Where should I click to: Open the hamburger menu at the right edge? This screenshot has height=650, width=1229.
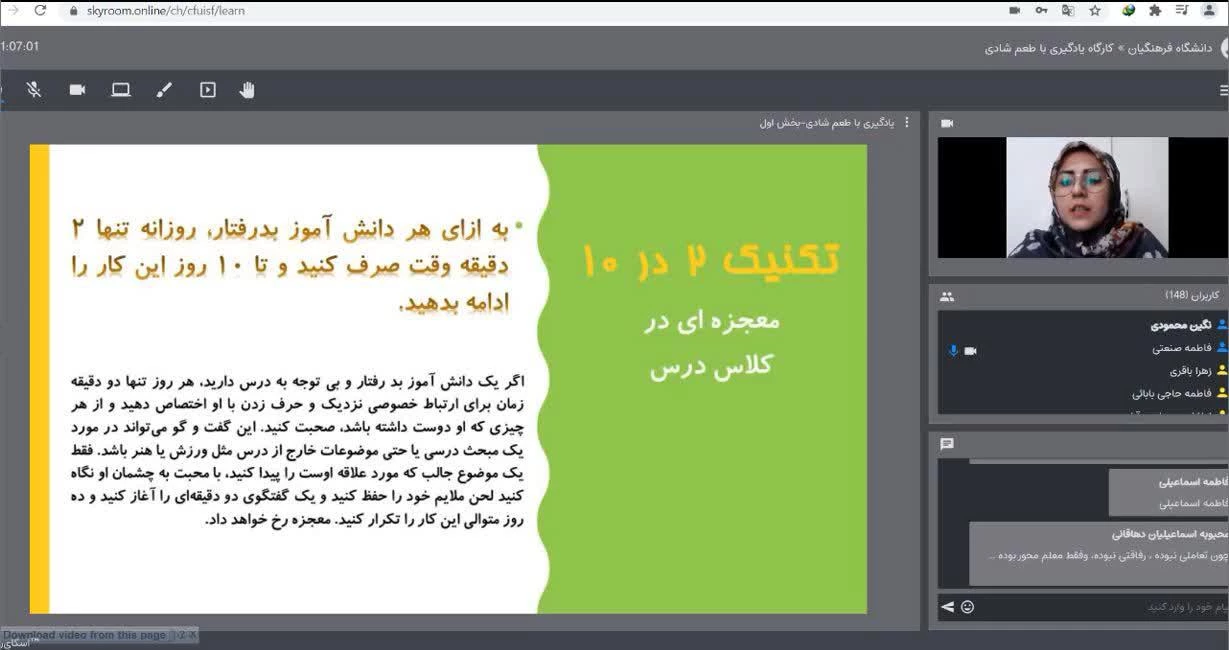(1223, 90)
